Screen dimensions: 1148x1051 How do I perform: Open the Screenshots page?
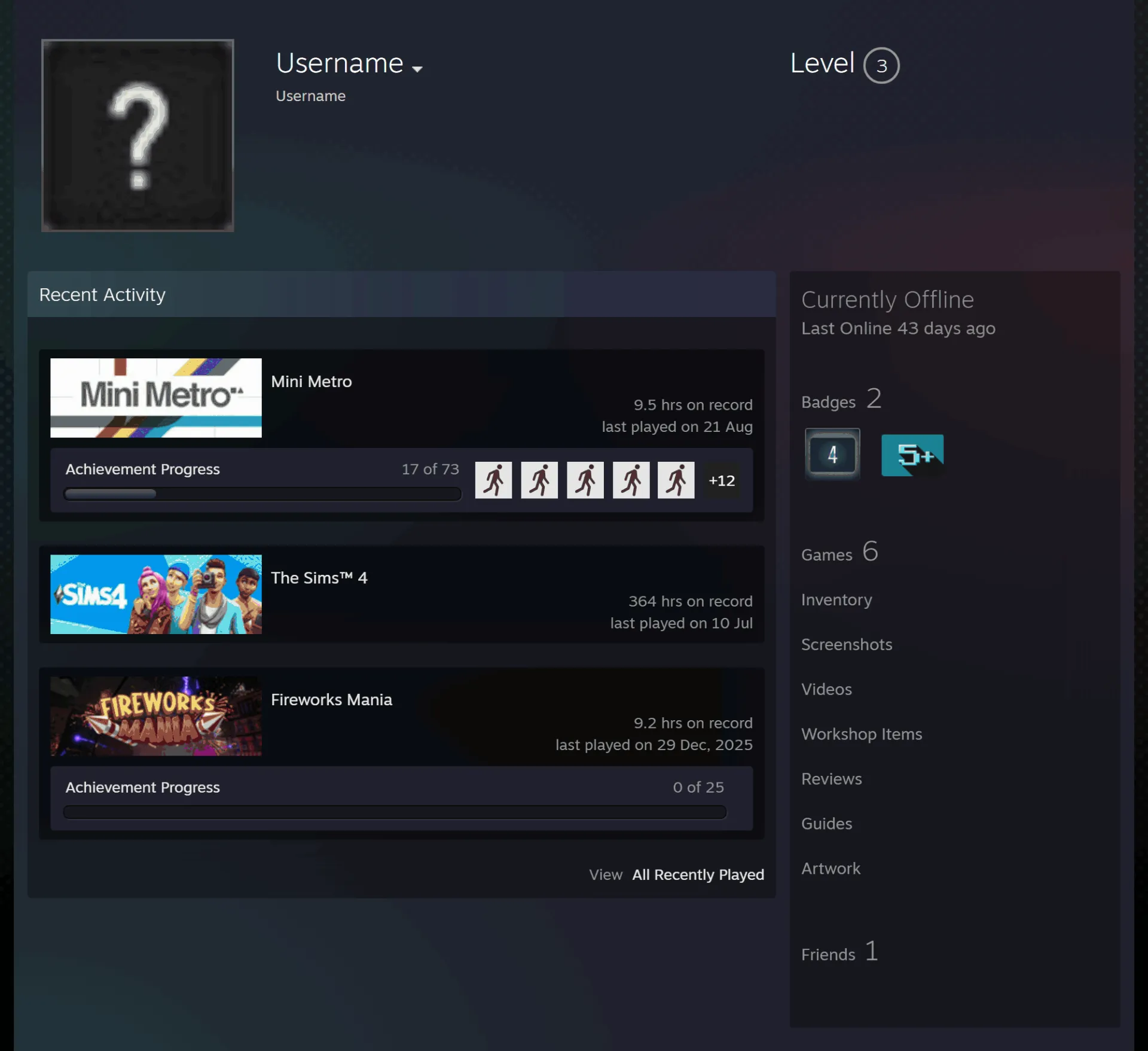point(847,644)
